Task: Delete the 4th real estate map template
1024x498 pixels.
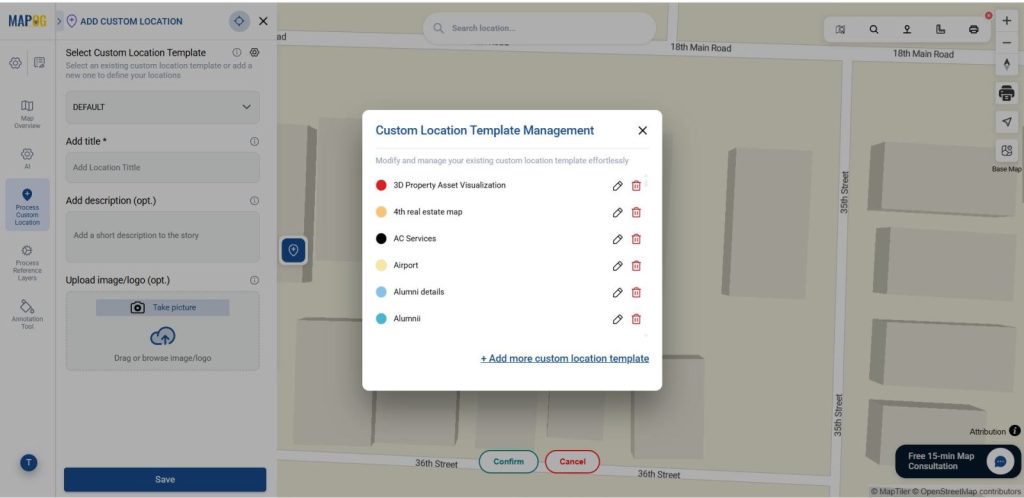Action: (x=636, y=212)
